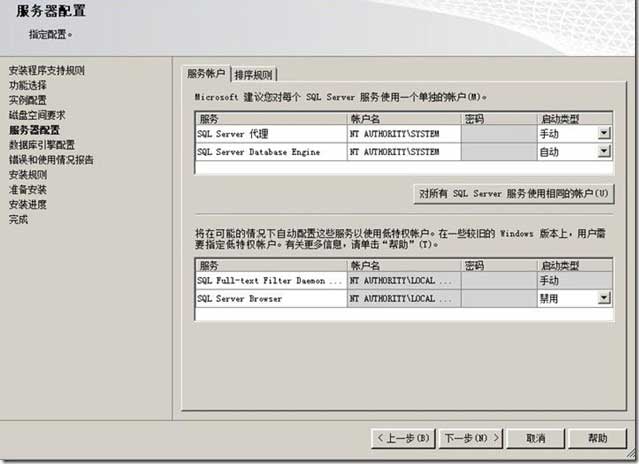This screenshot has width=639, height=464.
Task: Click the 帮助 help button
Action: pyautogui.click(x=597, y=438)
